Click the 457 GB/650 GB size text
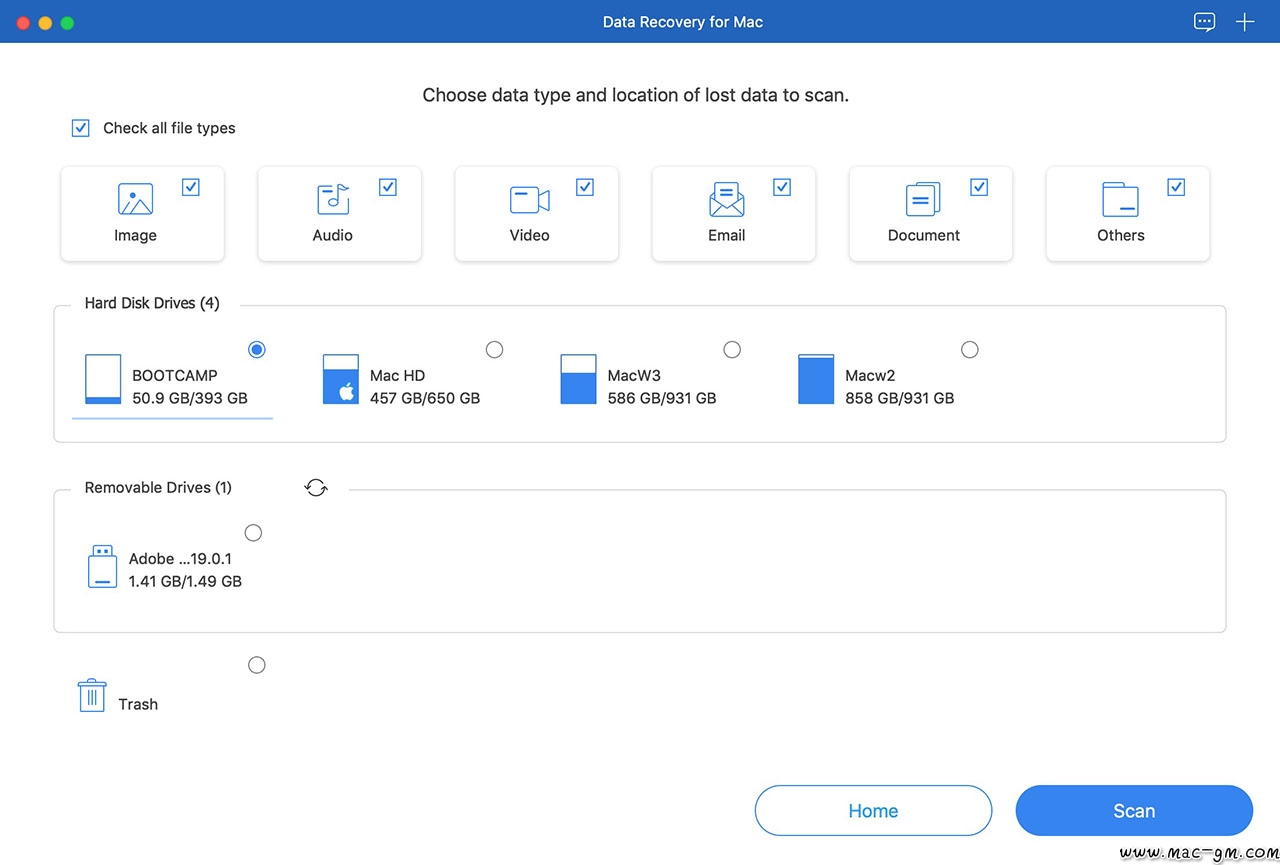This screenshot has height=865, width=1280. point(425,398)
